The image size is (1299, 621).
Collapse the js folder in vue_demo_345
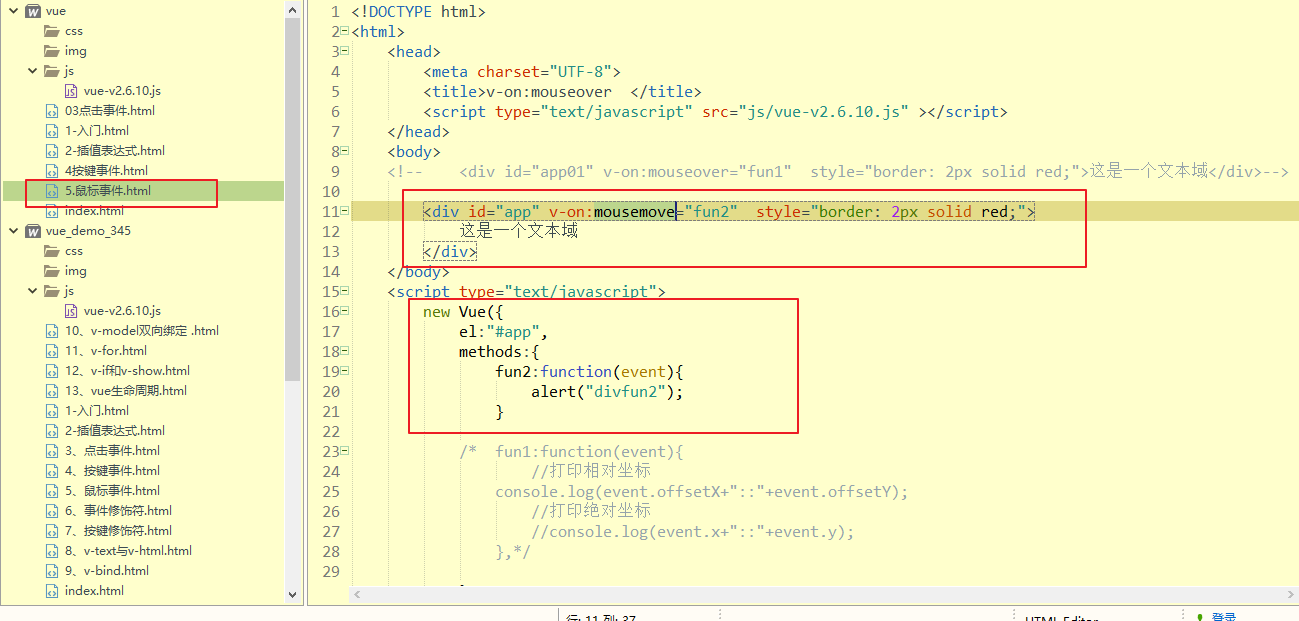[33, 291]
